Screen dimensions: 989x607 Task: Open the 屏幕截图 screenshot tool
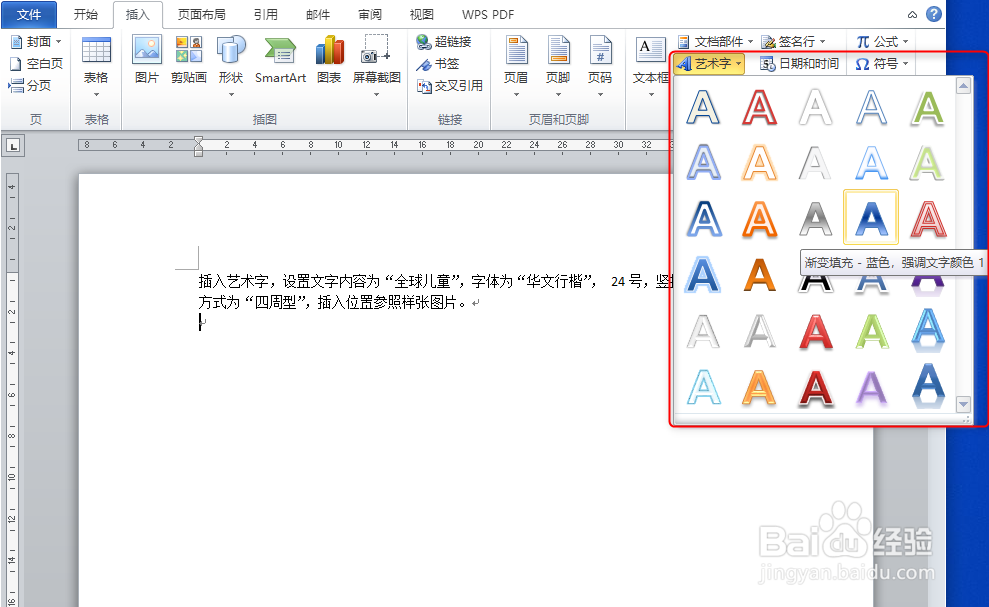pos(379,60)
